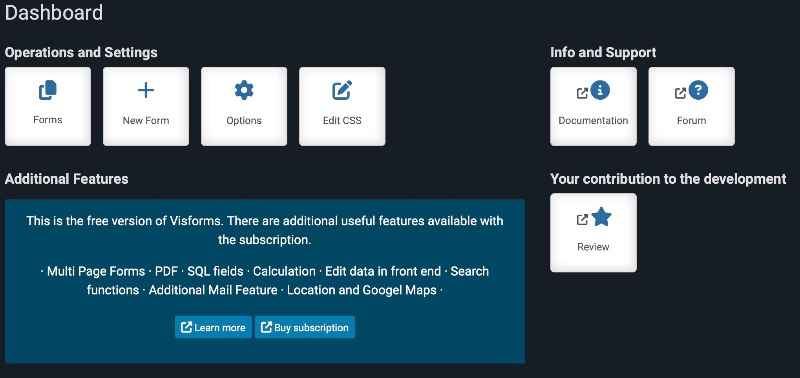800x378 pixels.
Task: Open the Review tile label
Action: click(x=593, y=247)
